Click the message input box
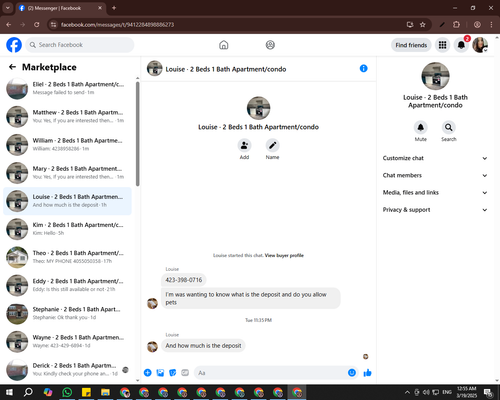500x400 pixels. [x=276, y=373]
